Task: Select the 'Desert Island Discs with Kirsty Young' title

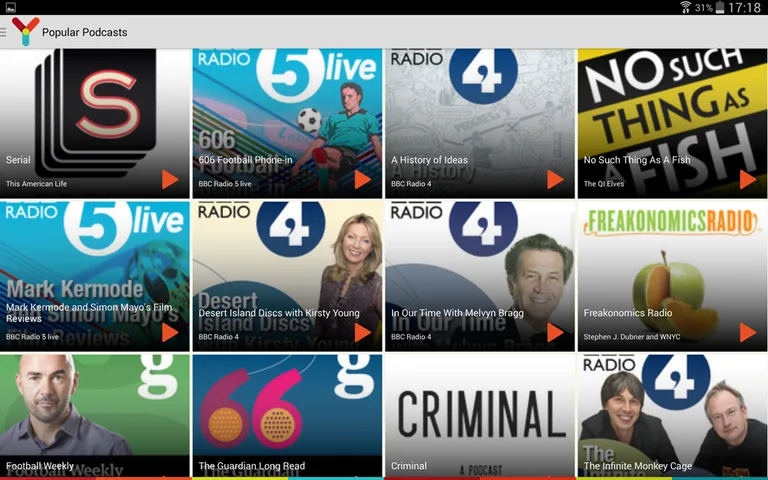Action: click(x=279, y=312)
